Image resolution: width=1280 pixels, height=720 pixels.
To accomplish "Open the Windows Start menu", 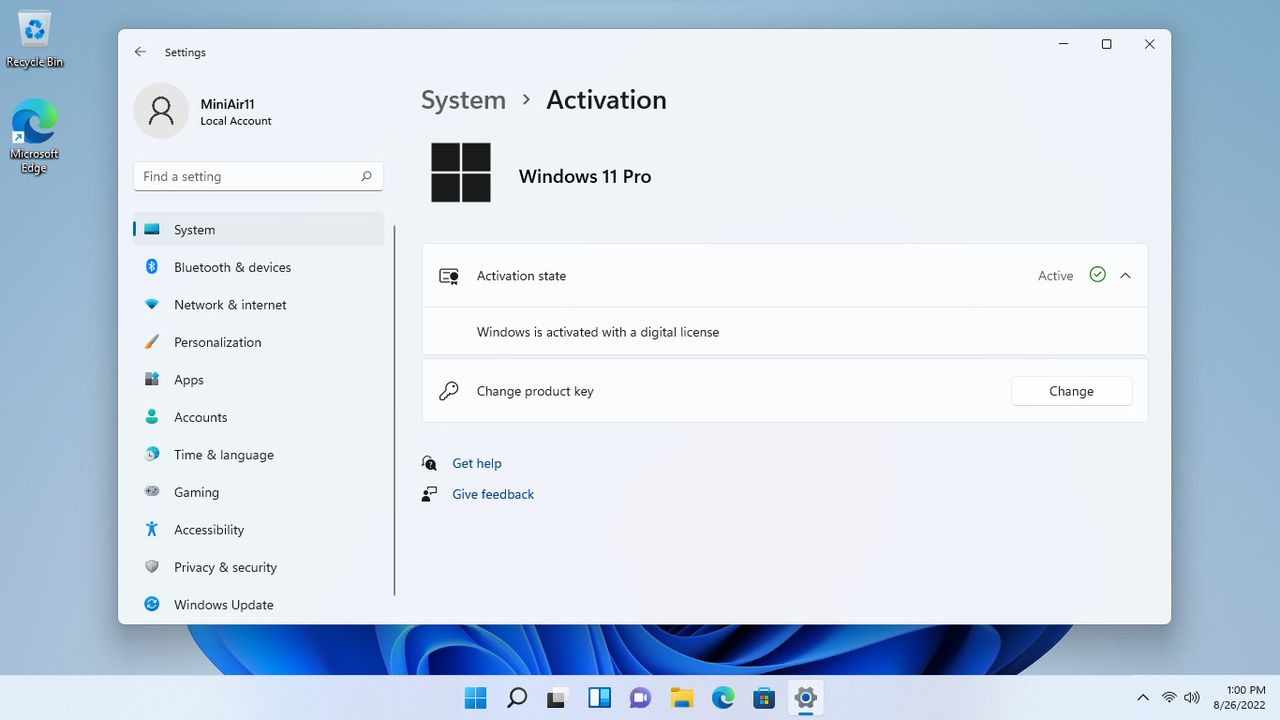I will click(475, 698).
